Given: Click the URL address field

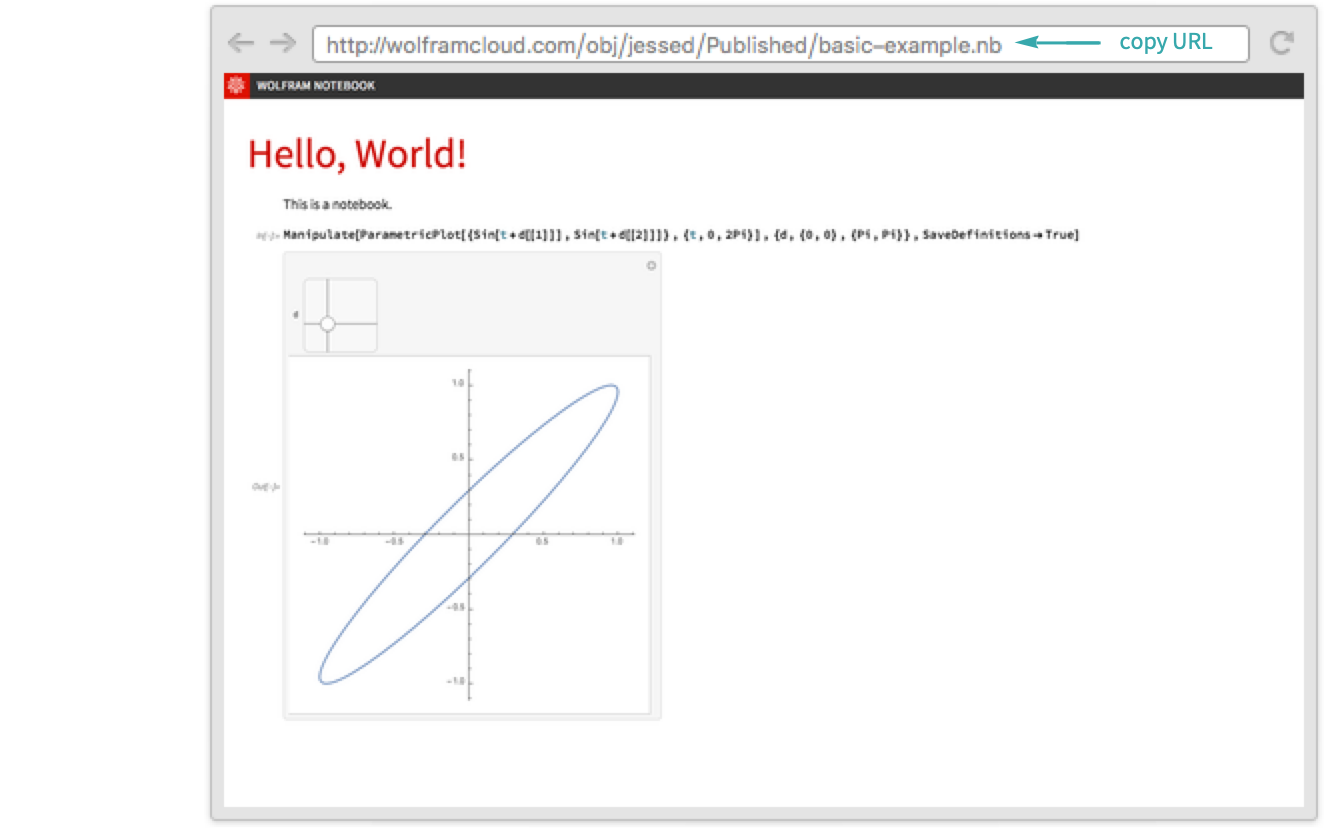Looking at the screenshot, I should (660, 44).
